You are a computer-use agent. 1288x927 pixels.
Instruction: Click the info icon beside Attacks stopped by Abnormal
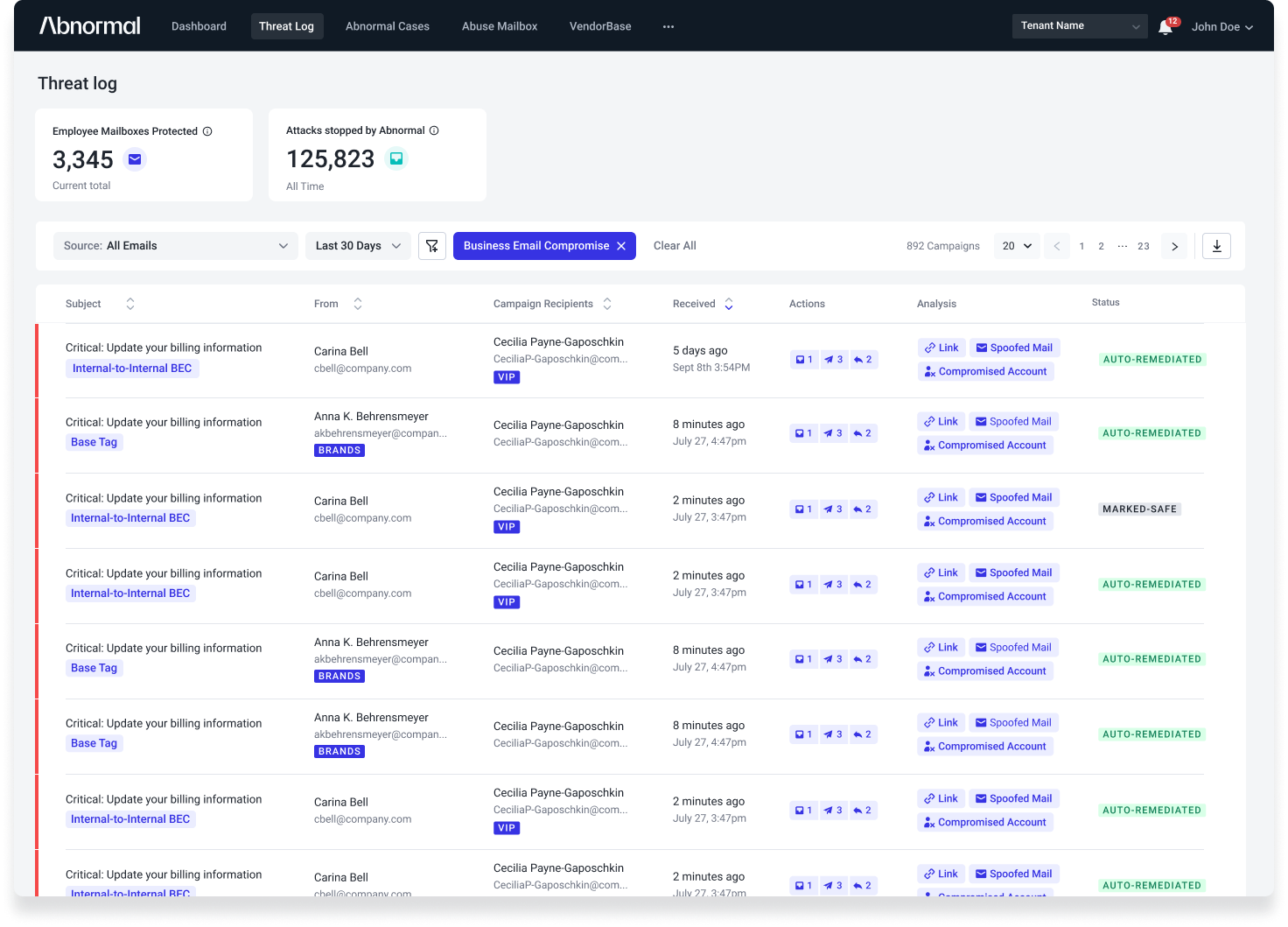click(434, 130)
